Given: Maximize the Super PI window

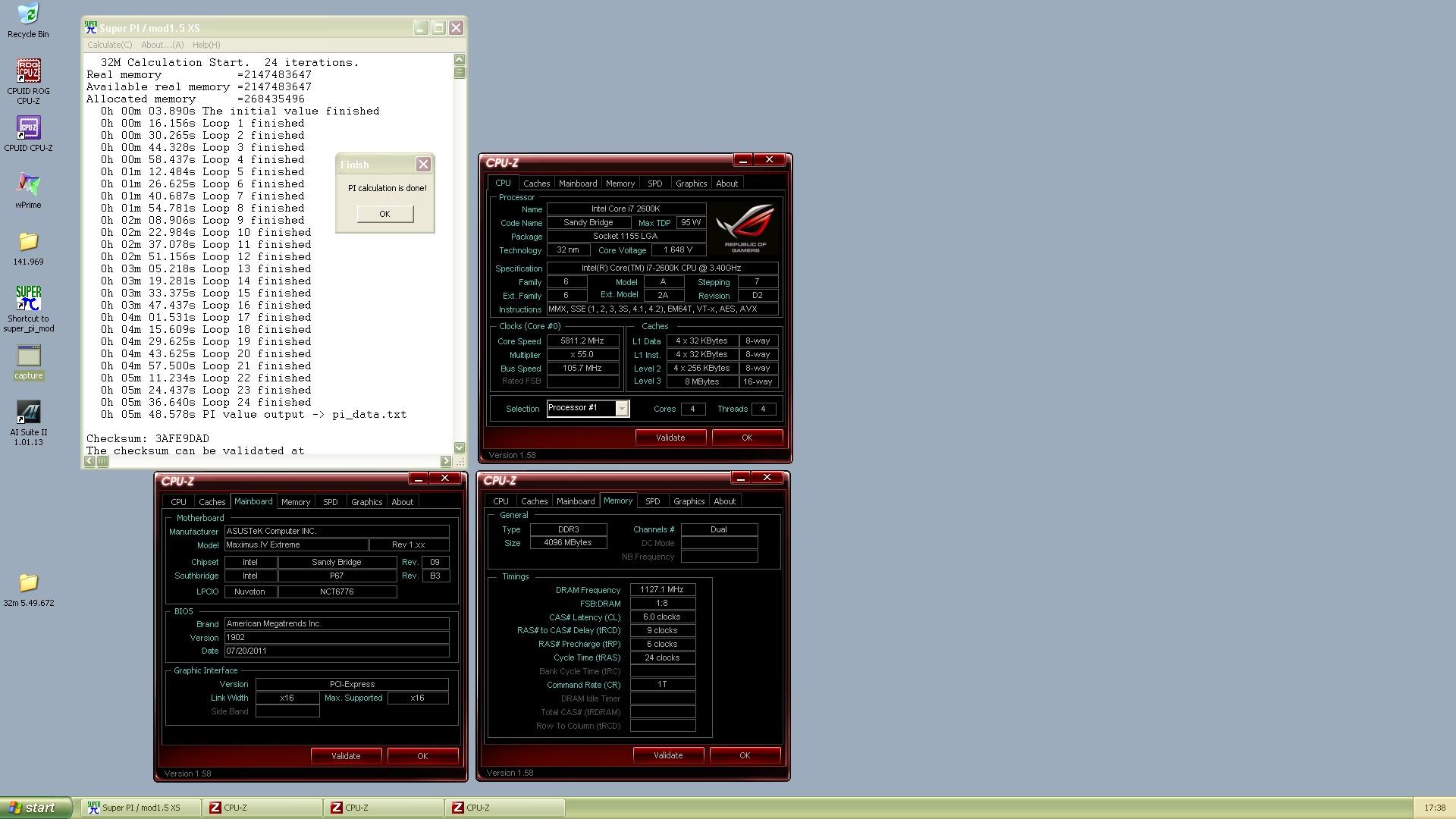Looking at the screenshot, I should (438, 28).
